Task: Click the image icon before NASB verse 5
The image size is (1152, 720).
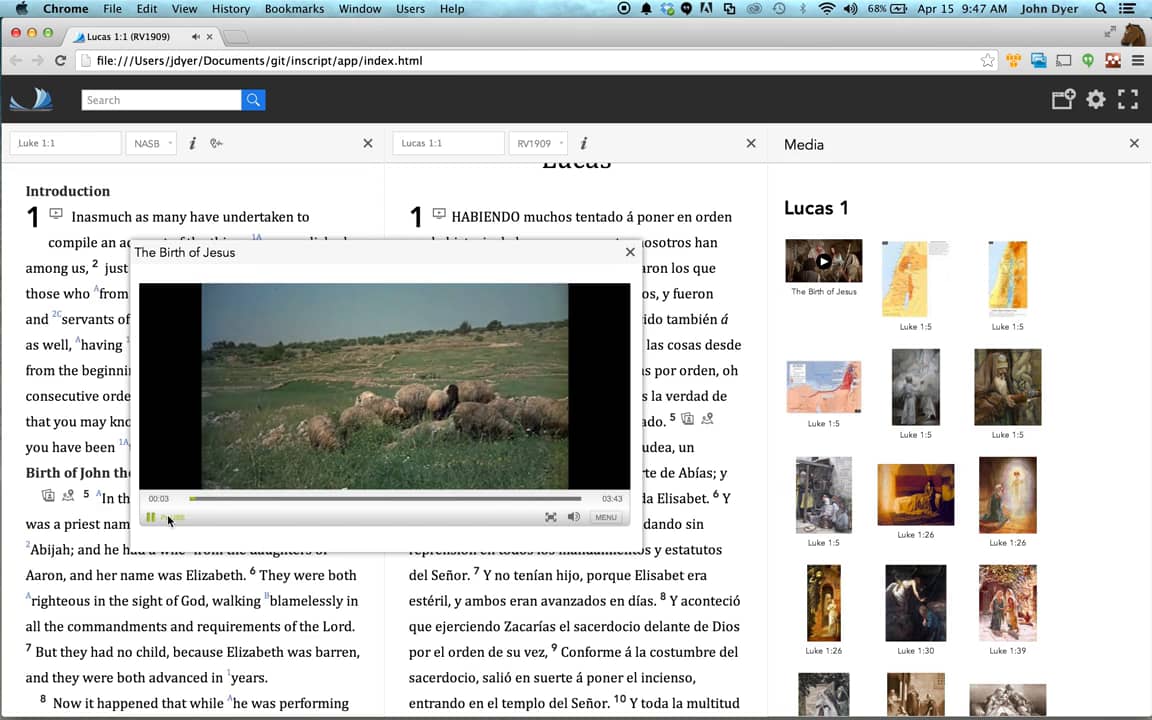Action: tap(48, 495)
